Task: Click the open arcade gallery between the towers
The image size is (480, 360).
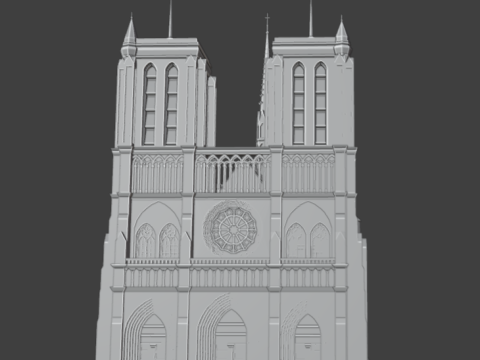Action: (x=233, y=173)
